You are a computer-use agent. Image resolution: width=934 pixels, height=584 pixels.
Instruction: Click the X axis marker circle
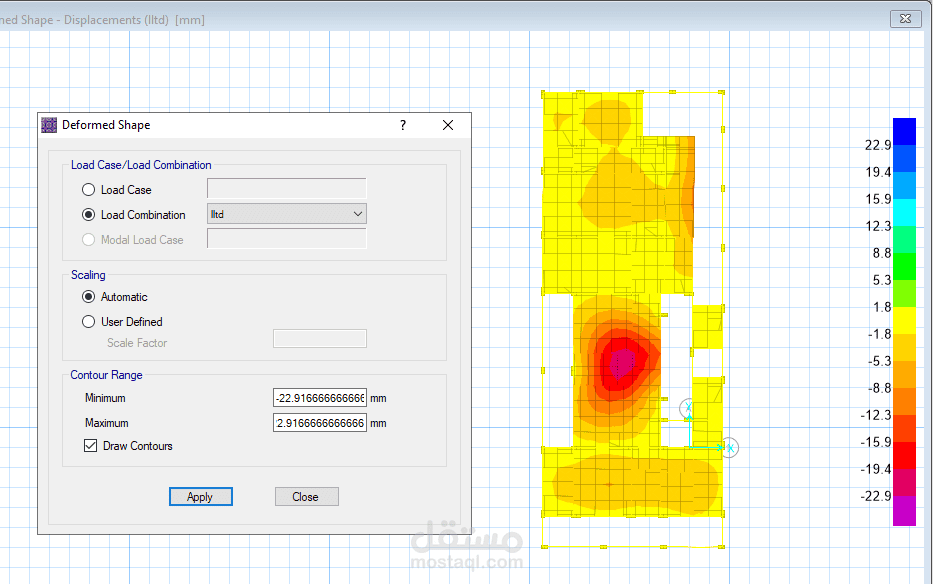pos(730,448)
